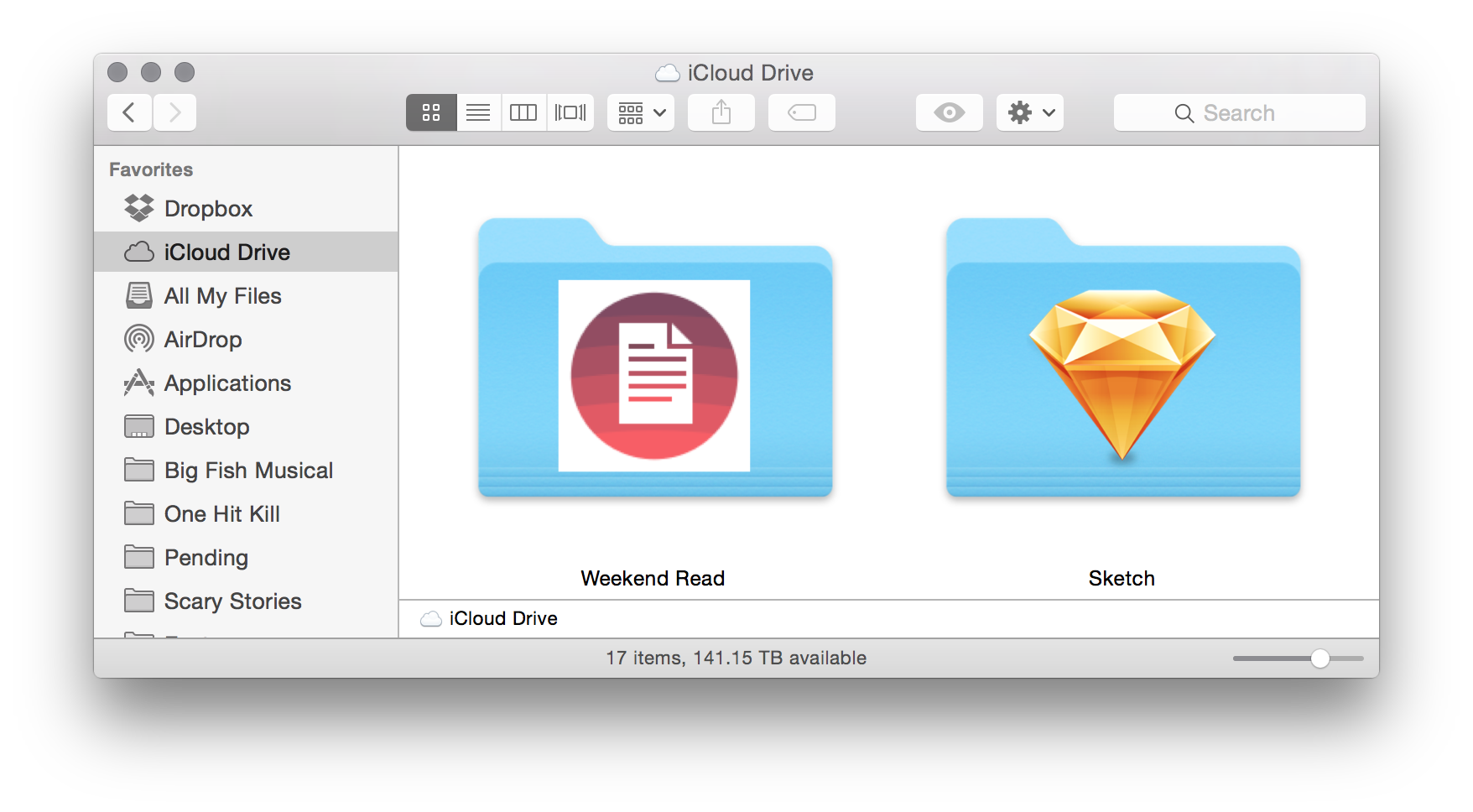Close the Finder window

pyautogui.click(x=117, y=72)
